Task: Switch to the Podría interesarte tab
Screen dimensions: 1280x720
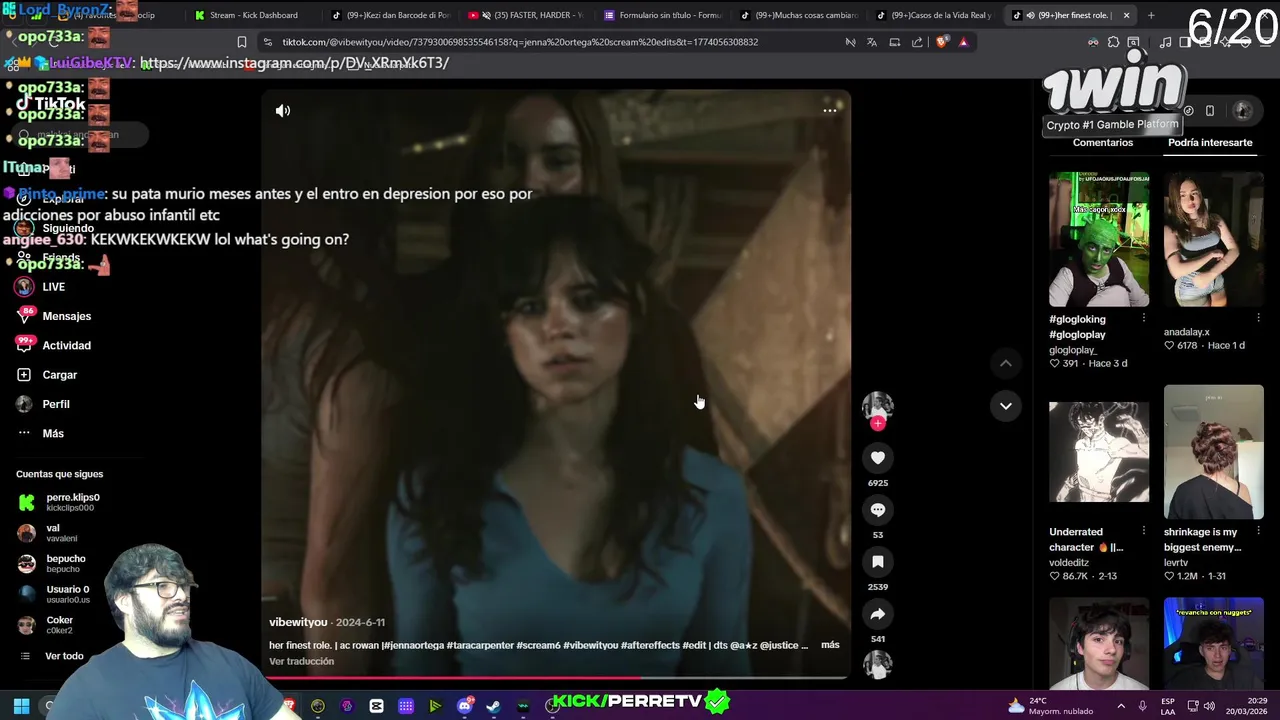Action: pos(1210,143)
